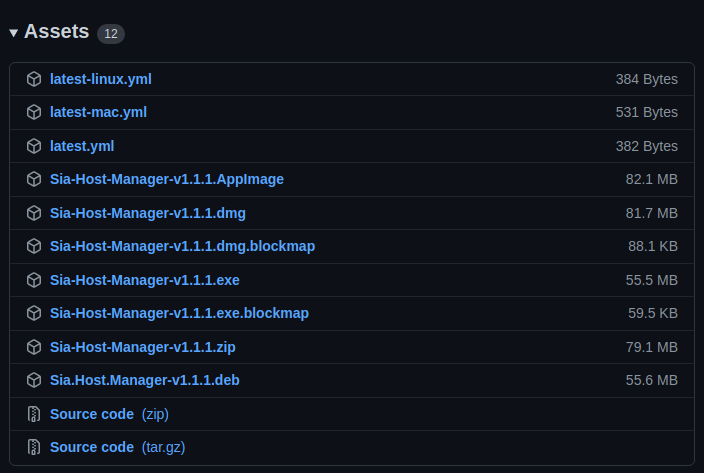Click the package icon beside the AppImage asset

34,179
